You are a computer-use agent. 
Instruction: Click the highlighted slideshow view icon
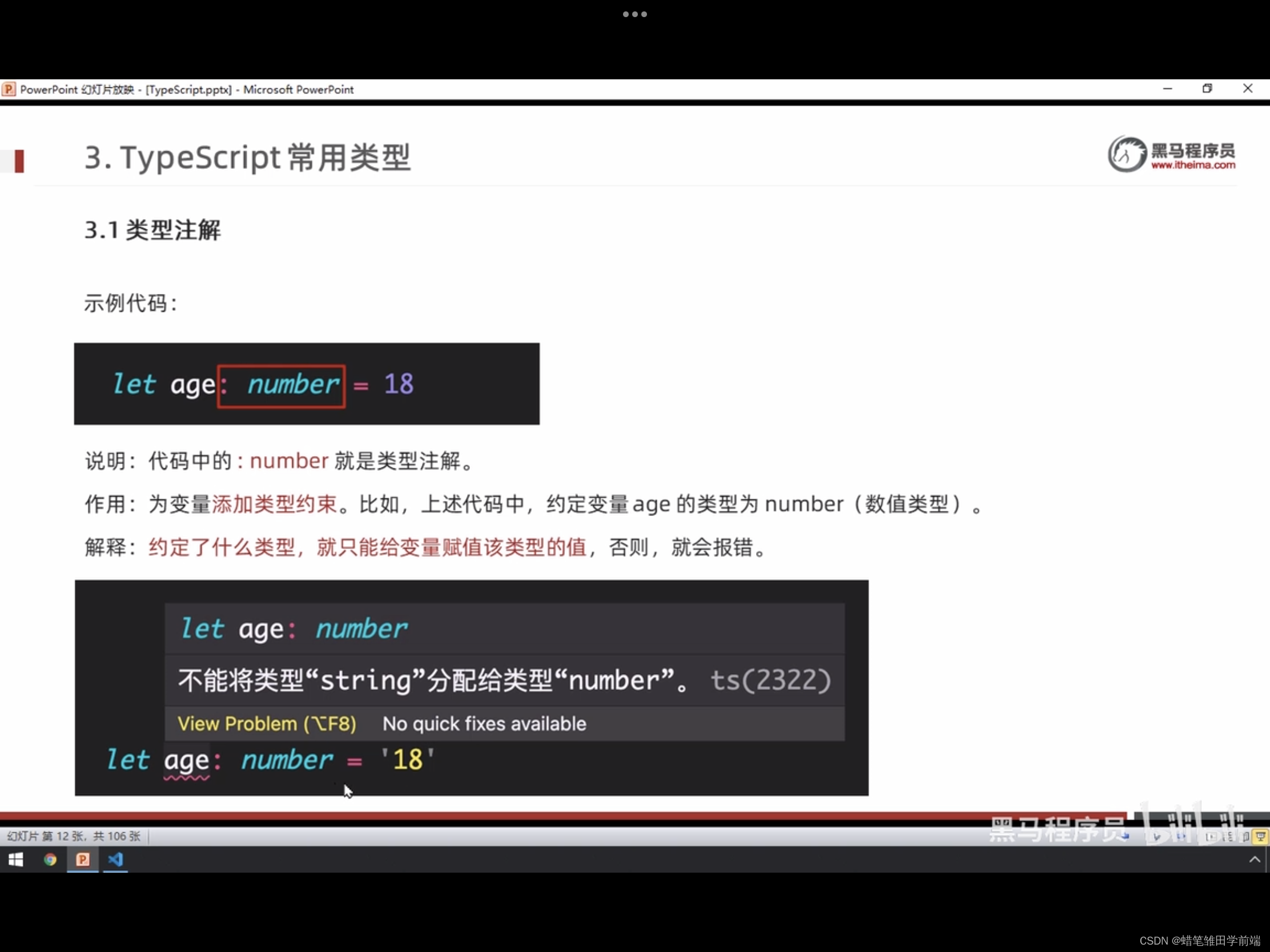point(1260,837)
